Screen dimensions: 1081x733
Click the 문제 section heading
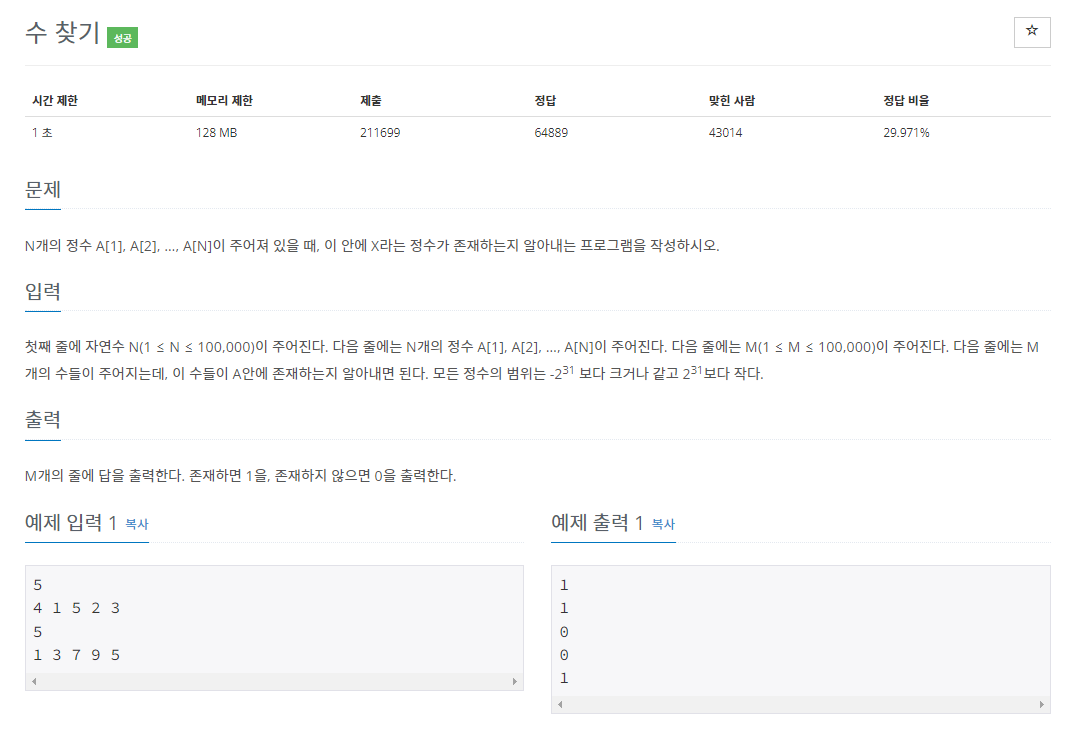[x=43, y=190]
